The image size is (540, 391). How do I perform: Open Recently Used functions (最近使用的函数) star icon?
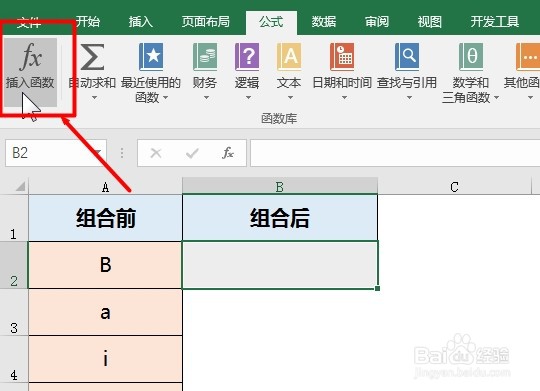tap(151, 56)
